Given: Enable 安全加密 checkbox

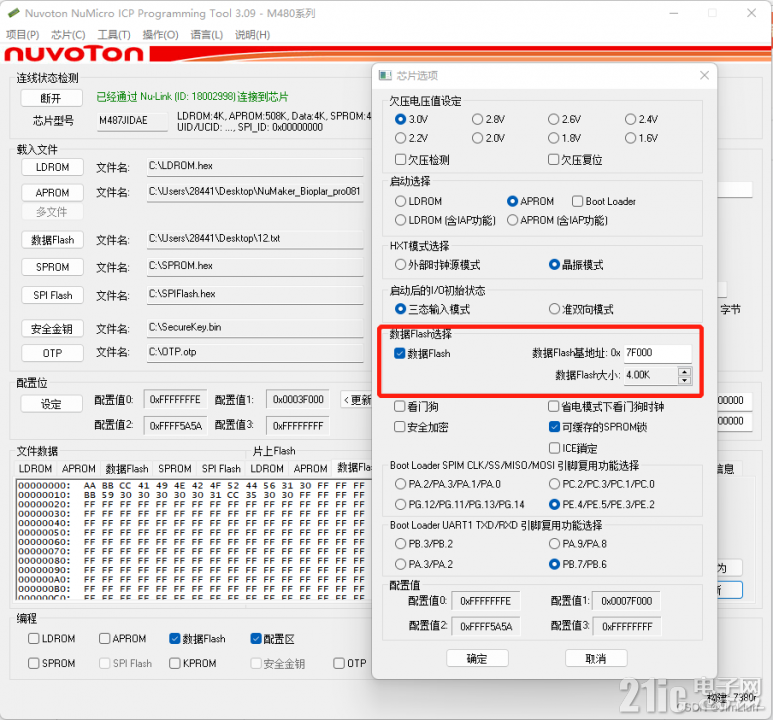Looking at the screenshot, I should pos(422,427).
